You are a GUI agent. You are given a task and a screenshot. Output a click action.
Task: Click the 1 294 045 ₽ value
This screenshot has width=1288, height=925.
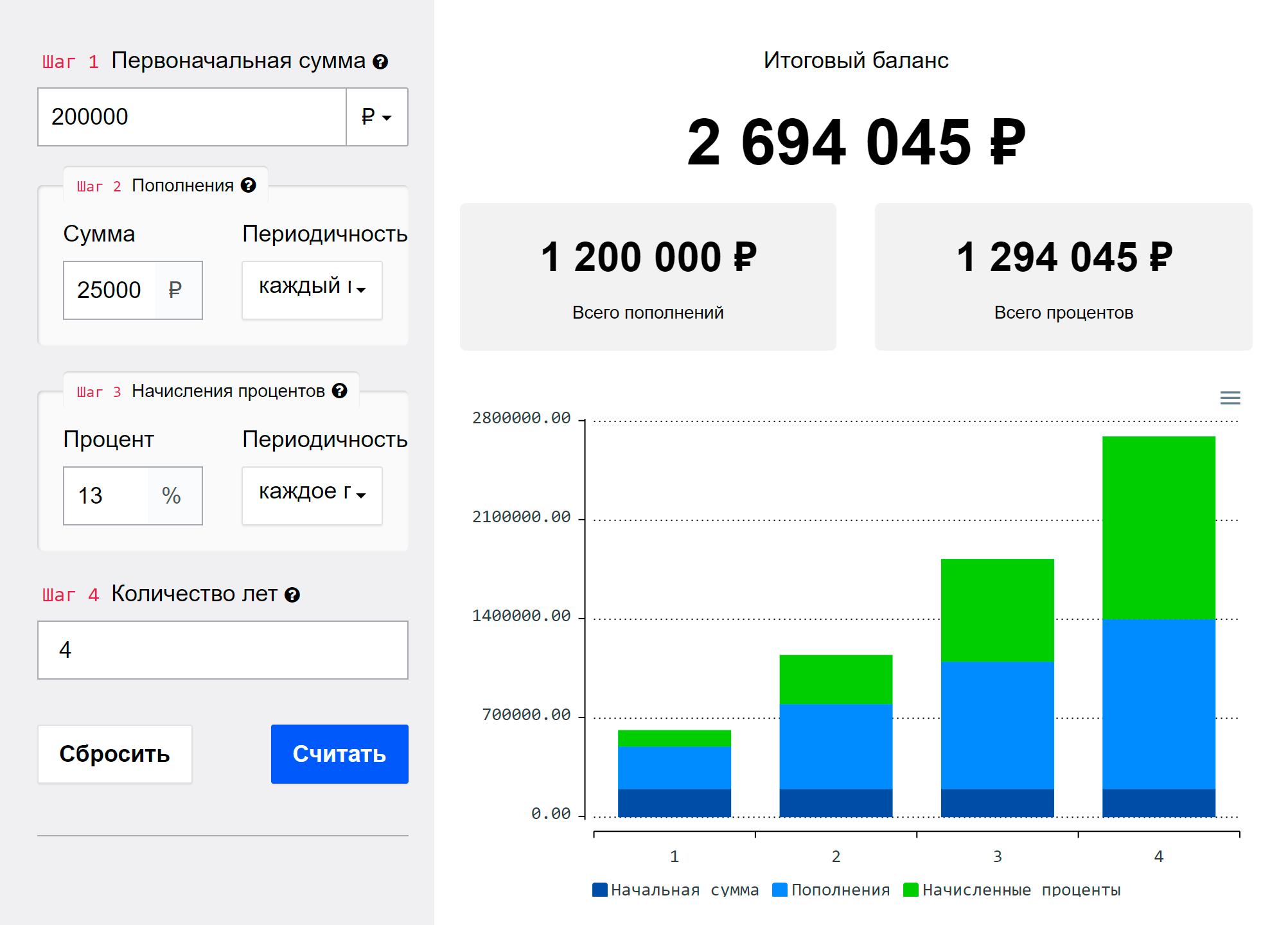(1064, 257)
